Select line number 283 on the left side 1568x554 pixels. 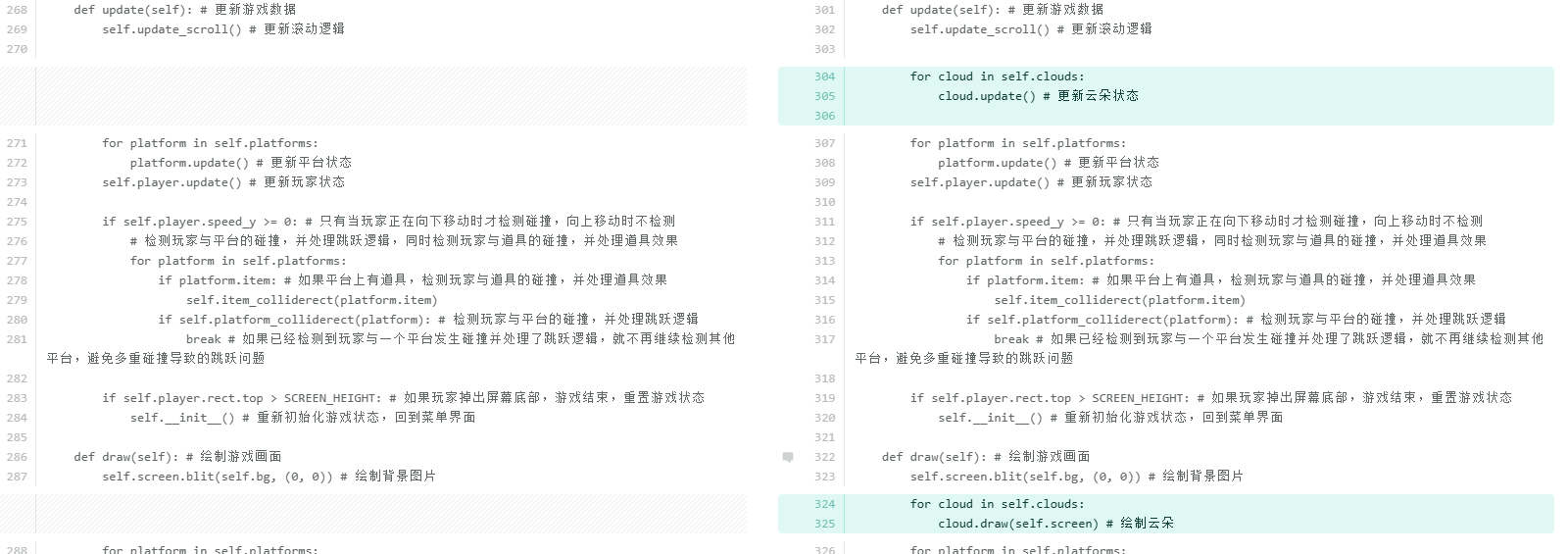(17, 398)
